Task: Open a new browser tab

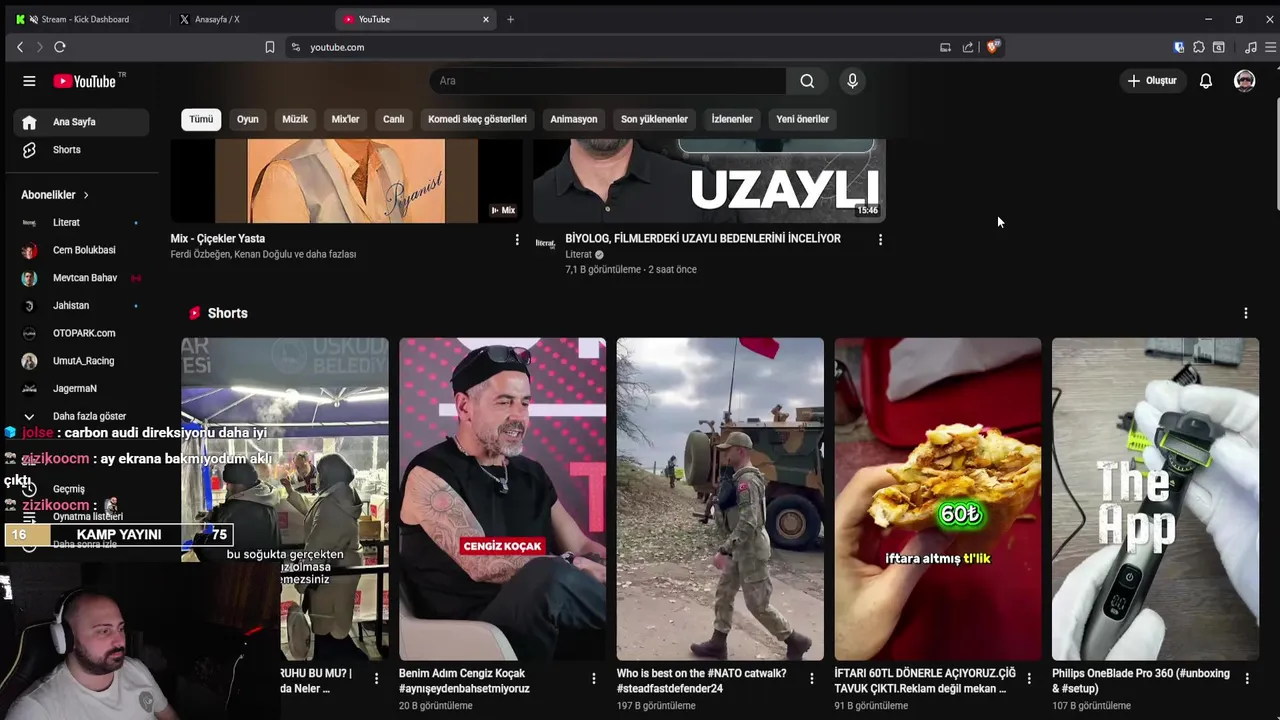Action: point(510,19)
